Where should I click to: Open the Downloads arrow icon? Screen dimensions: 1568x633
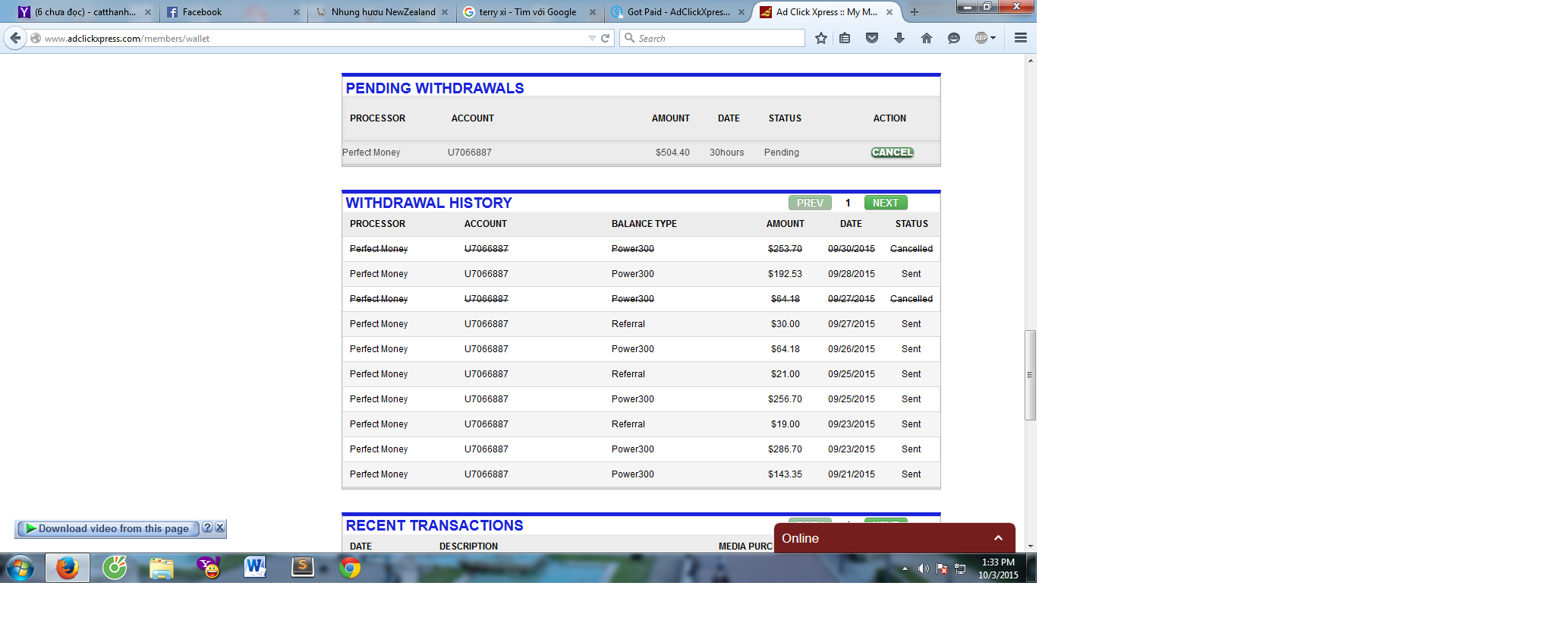[899, 38]
